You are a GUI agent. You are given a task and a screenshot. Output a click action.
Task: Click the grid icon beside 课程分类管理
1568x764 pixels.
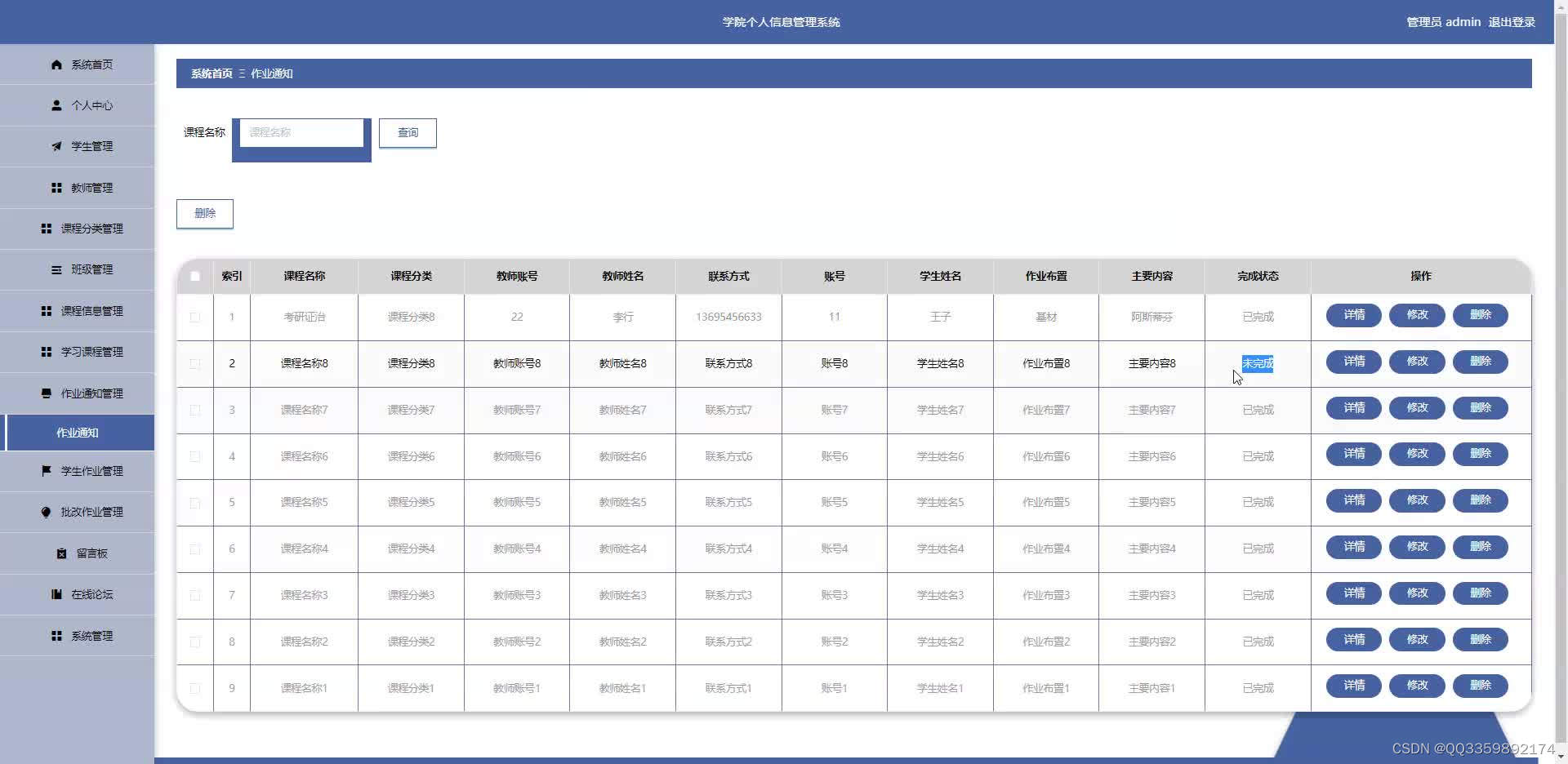coord(47,229)
